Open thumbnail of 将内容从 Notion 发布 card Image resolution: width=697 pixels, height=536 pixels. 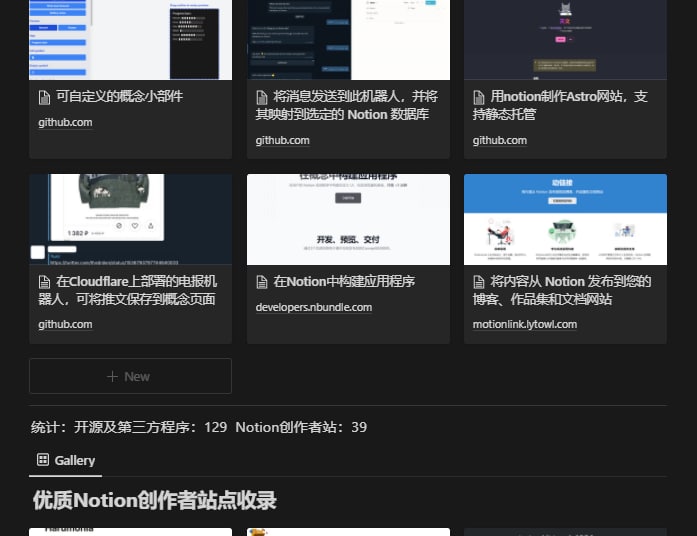click(565, 220)
